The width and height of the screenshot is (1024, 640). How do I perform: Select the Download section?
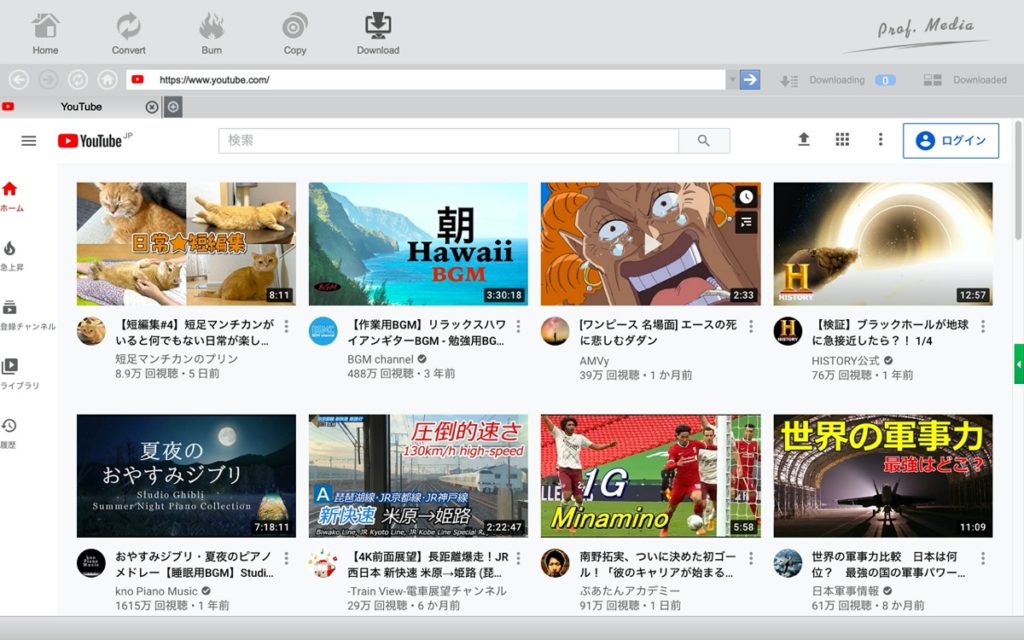click(x=377, y=33)
